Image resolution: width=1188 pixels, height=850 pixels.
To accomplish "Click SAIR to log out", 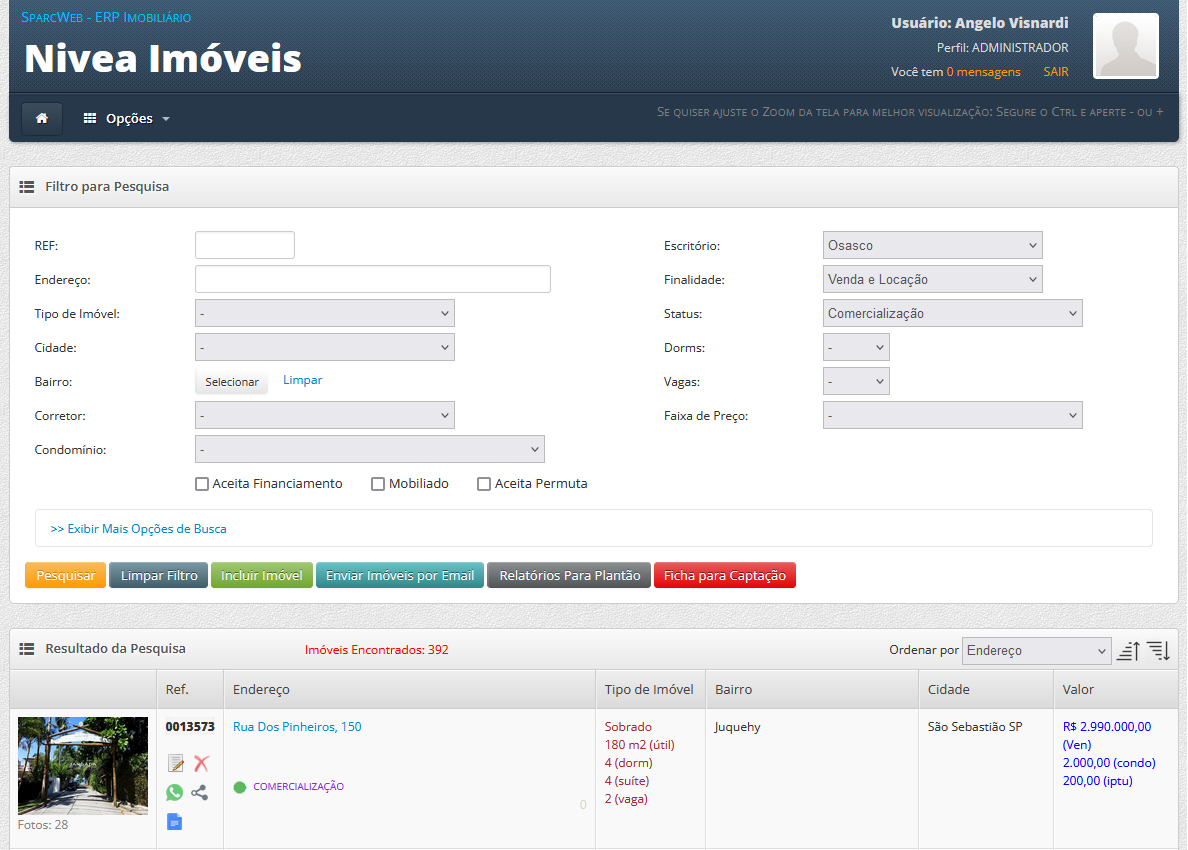I will click(1055, 72).
